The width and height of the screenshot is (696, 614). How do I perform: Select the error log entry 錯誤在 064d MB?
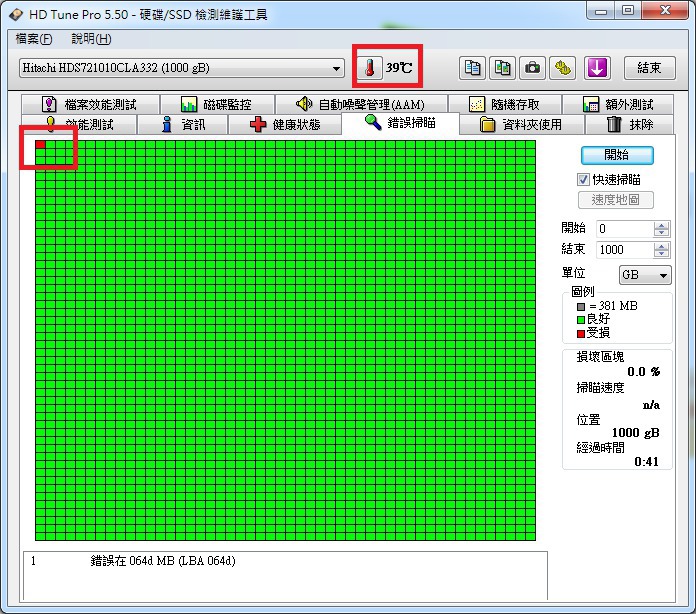click(162, 561)
